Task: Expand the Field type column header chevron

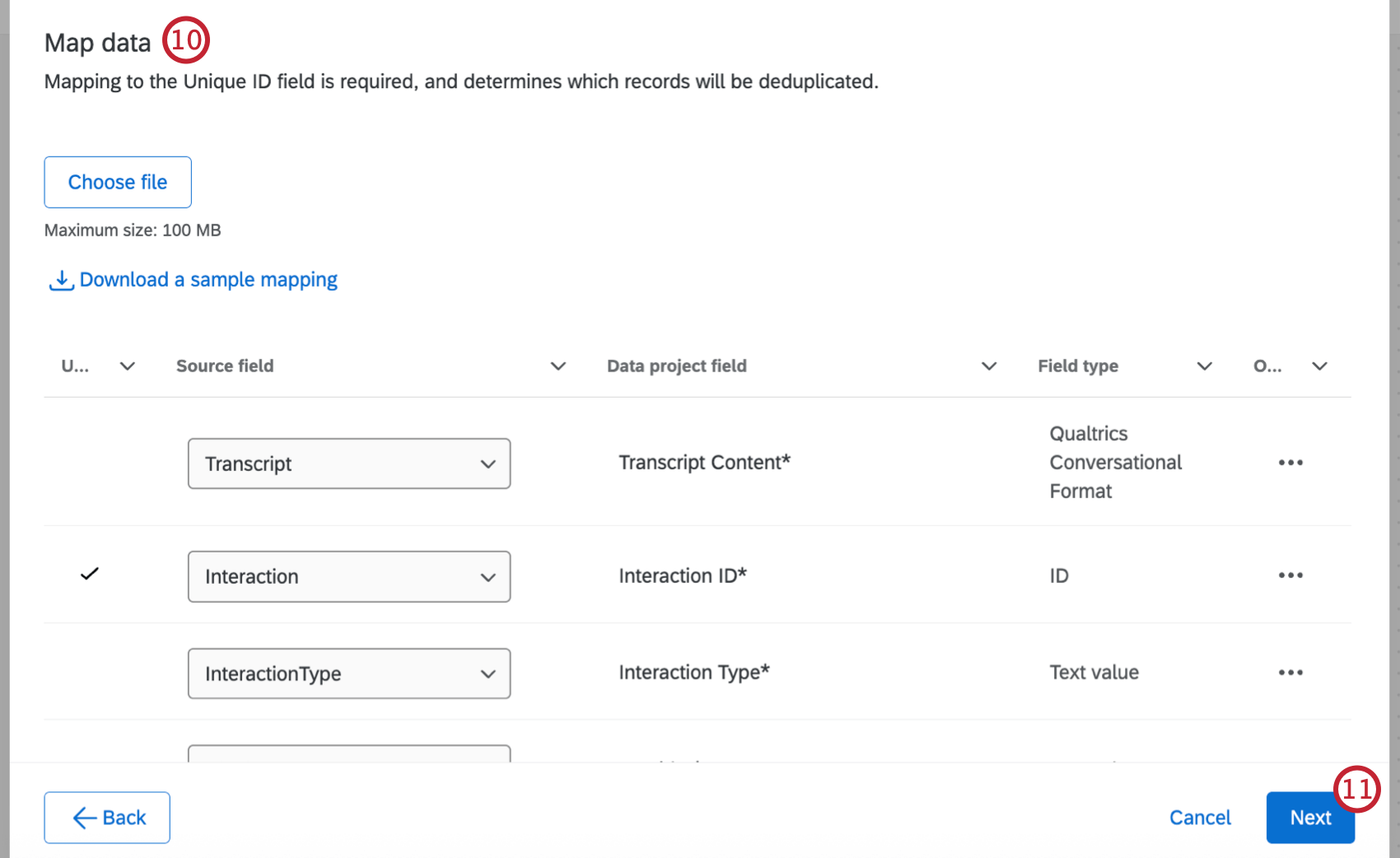Action: click(1204, 366)
